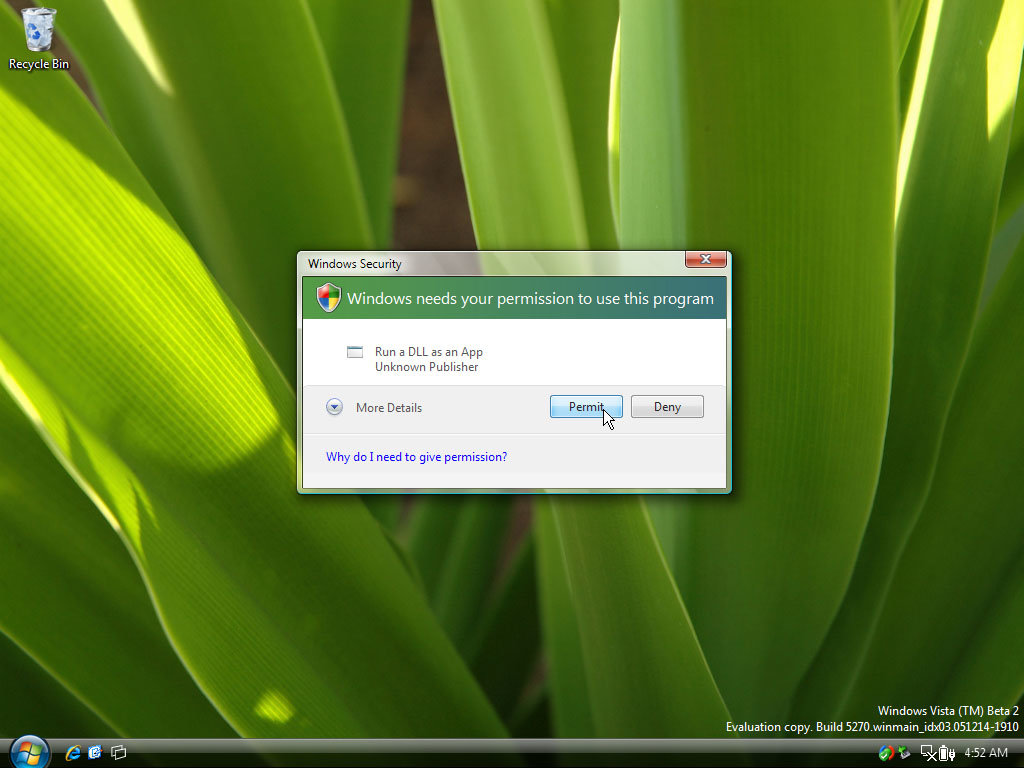Click the second blue Quick Launch icon
The image size is (1024, 768).
pyautogui.click(x=95, y=753)
